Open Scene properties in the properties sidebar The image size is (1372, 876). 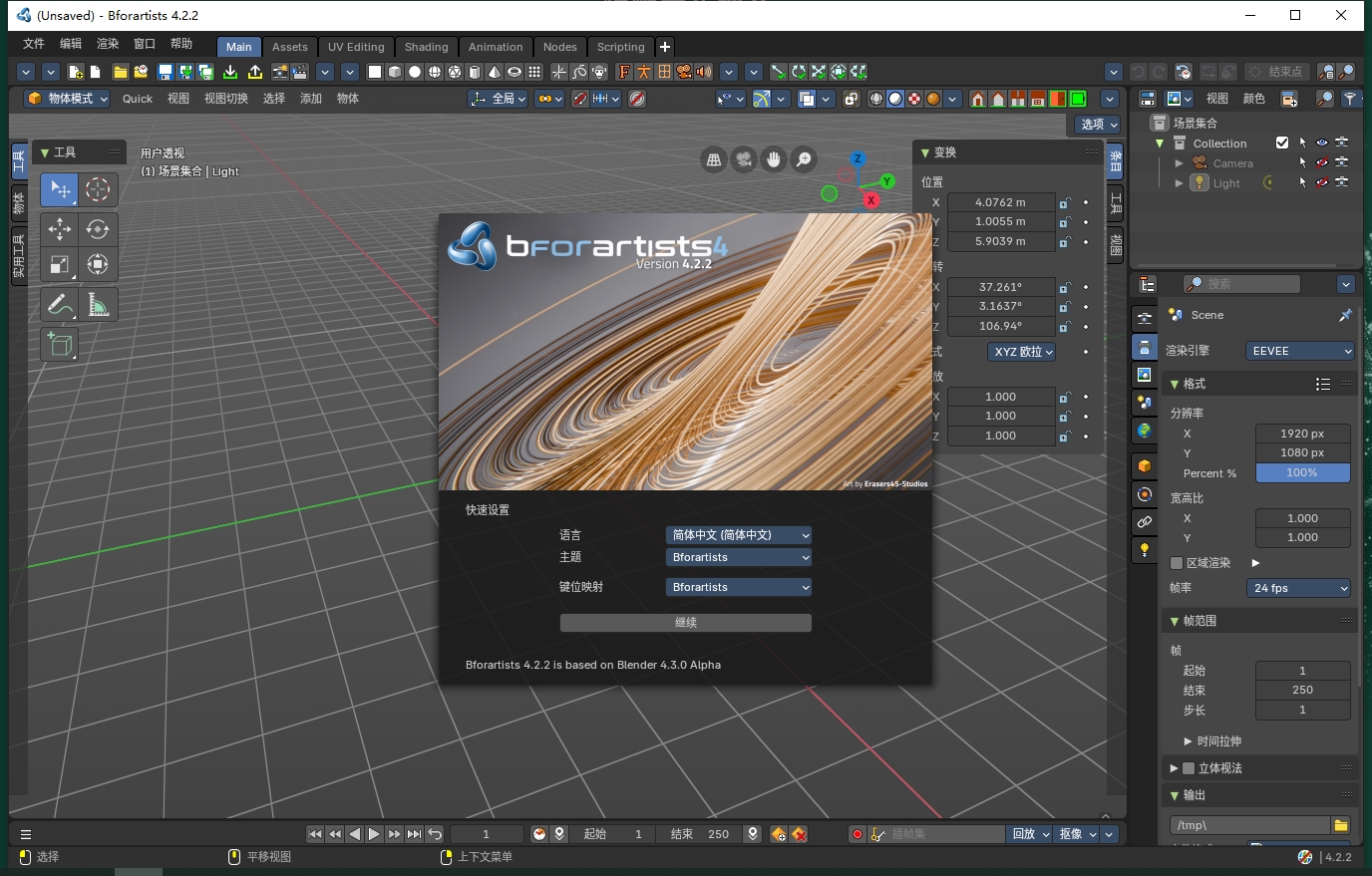(1144, 402)
